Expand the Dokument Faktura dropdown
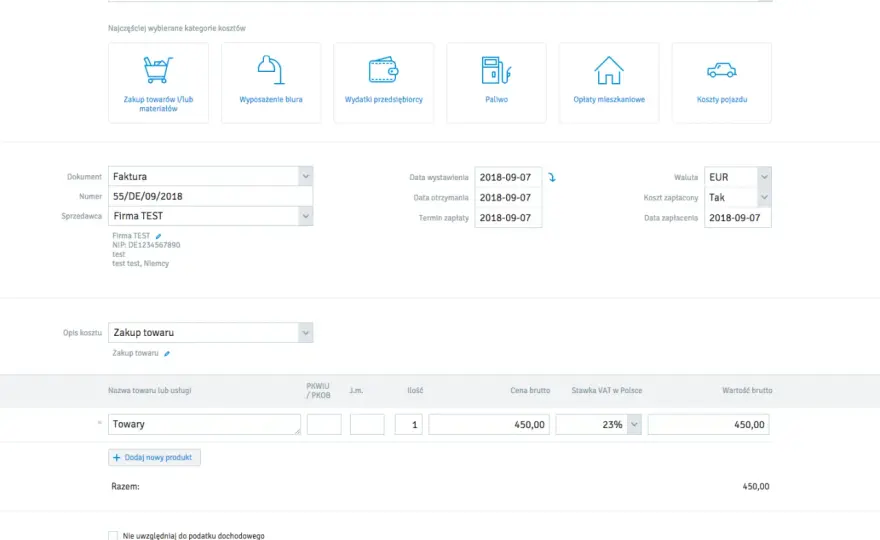This screenshot has width=880, height=540. [x=305, y=176]
